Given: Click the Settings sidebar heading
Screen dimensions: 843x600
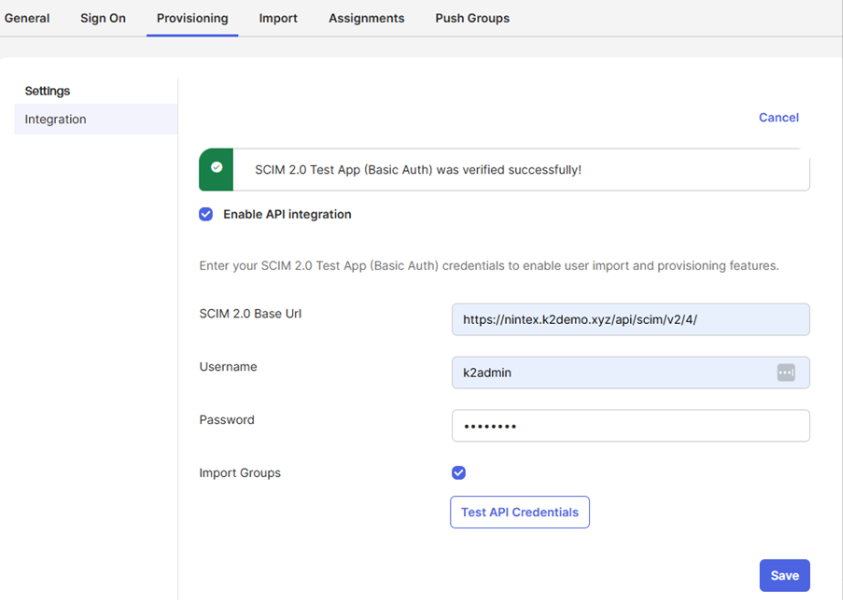Looking at the screenshot, I should (x=47, y=91).
